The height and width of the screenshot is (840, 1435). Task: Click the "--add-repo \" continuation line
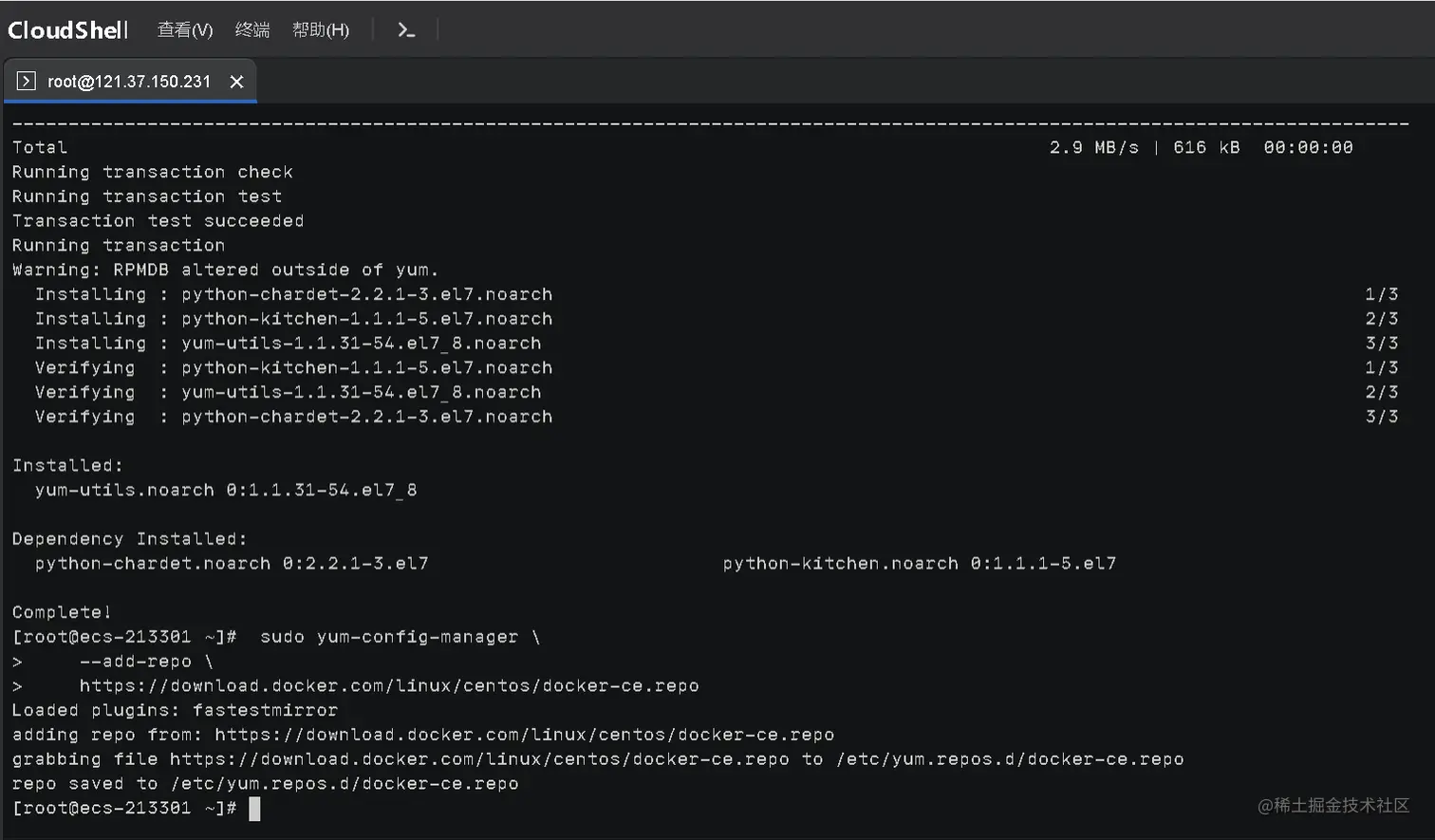pos(146,662)
